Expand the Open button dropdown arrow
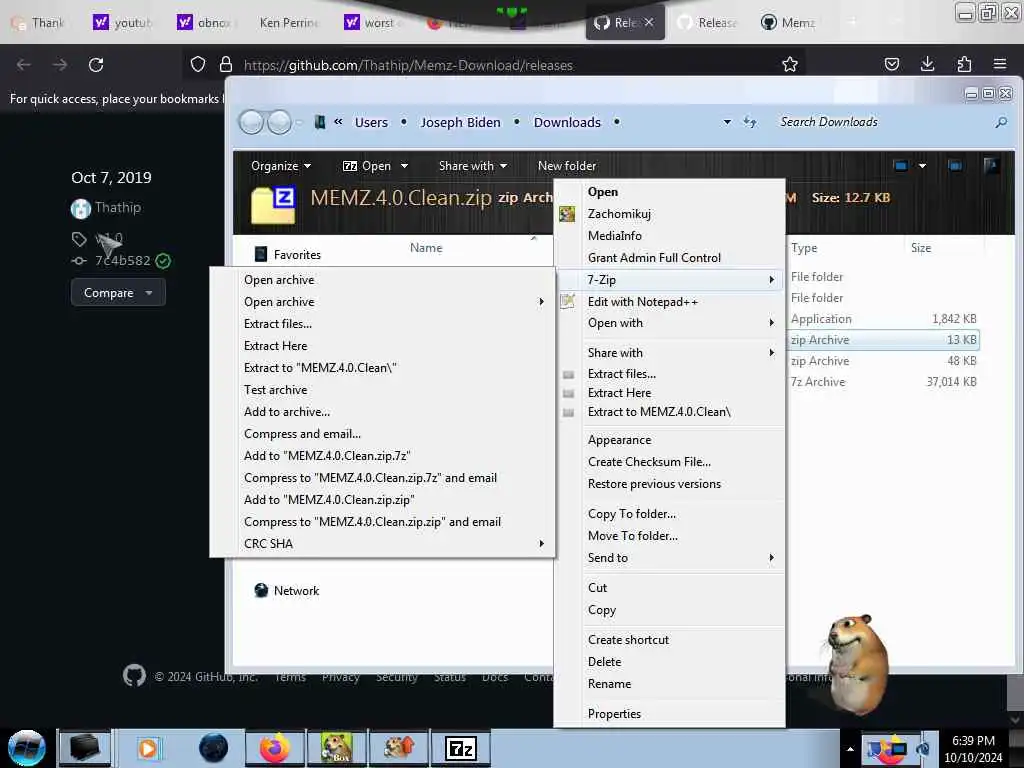Screen dimensions: 1024x768 tap(404, 166)
